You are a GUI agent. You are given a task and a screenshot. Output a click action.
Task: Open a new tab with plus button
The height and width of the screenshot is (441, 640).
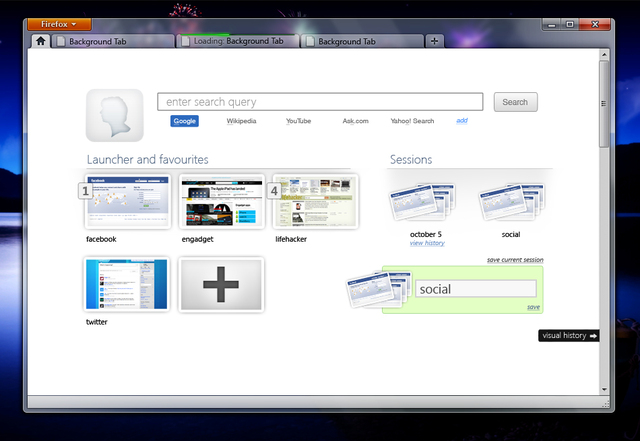click(434, 41)
